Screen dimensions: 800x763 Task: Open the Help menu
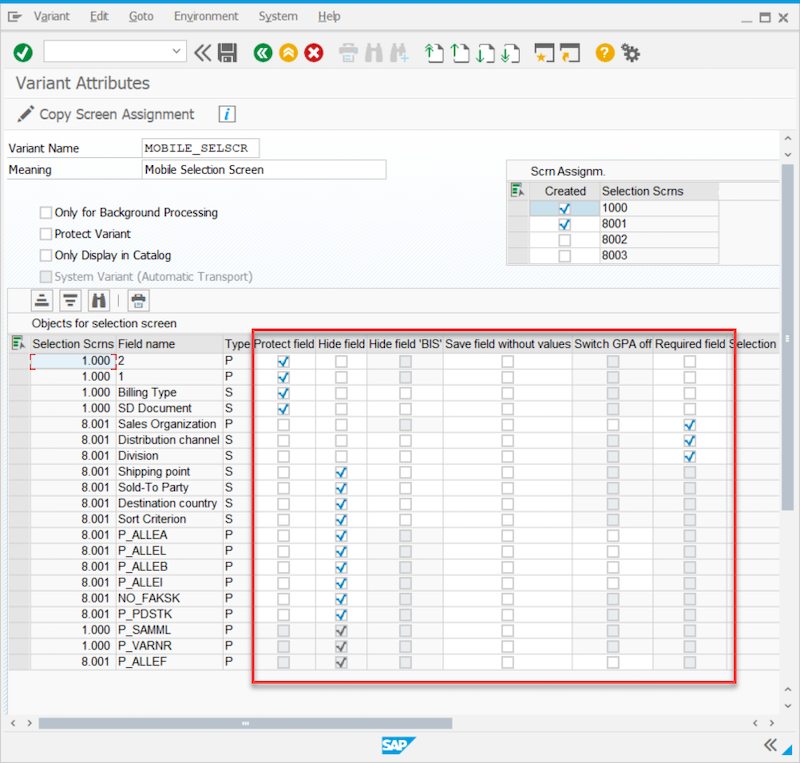click(329, 16)
